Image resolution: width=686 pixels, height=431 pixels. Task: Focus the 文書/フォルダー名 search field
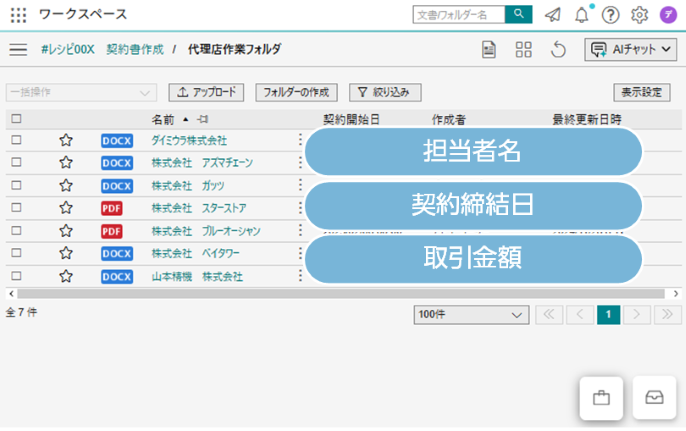[458, 14]
